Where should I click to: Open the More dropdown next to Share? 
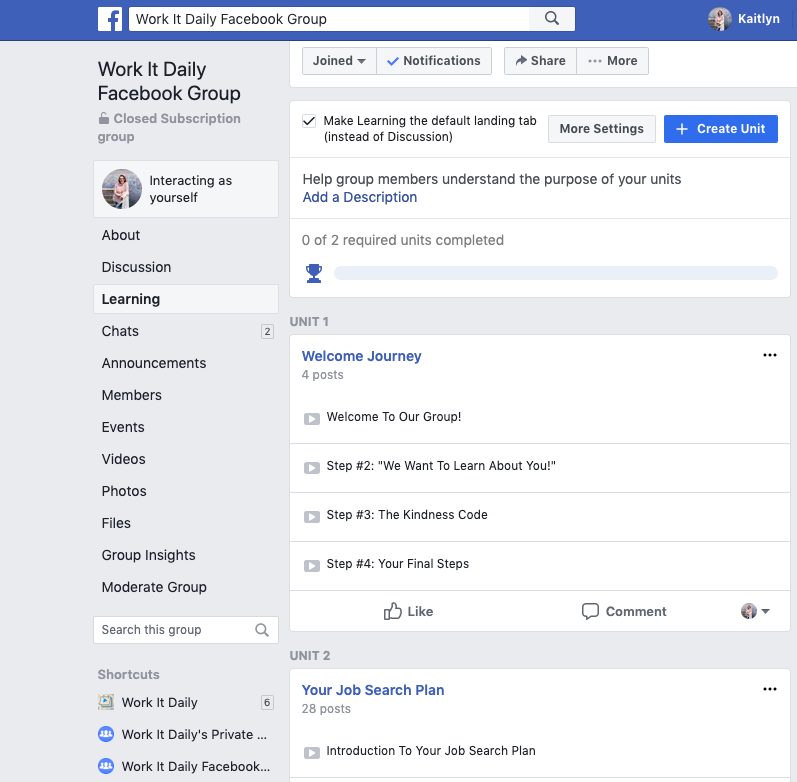tap(612, 61)
